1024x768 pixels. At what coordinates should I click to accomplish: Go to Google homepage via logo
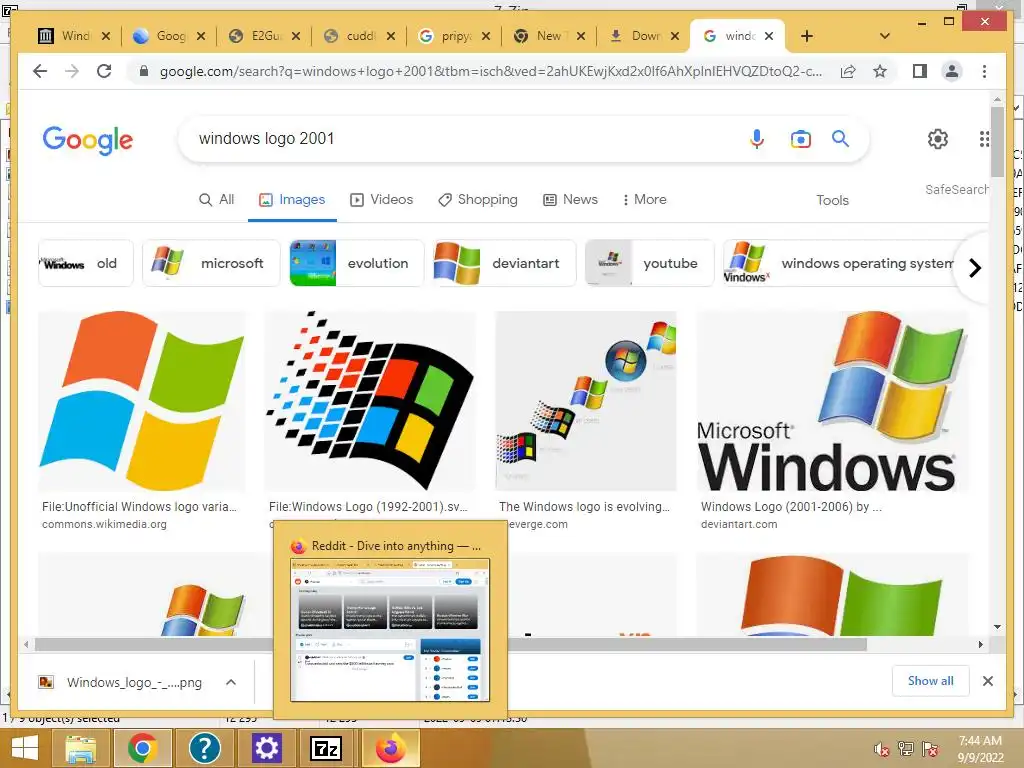pos(88,140)
